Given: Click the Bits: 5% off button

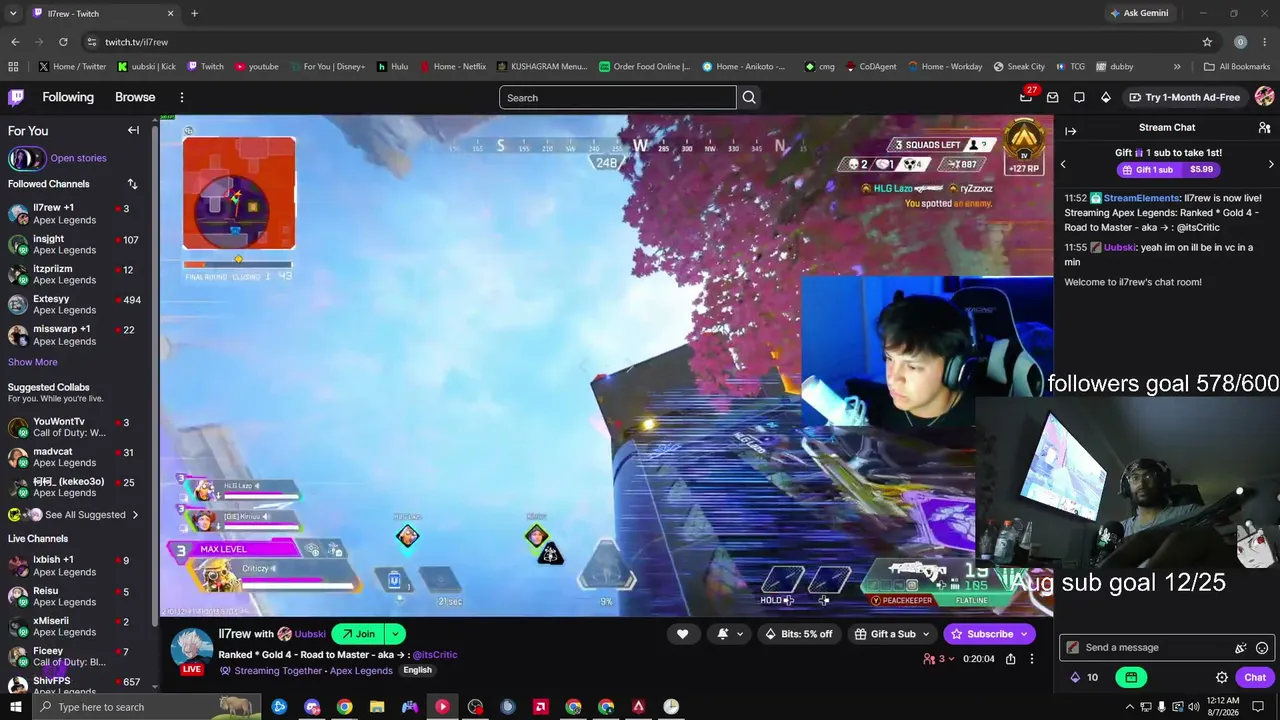Looking at the screenshot, I should pyautogui.click(x=799, y=634).
